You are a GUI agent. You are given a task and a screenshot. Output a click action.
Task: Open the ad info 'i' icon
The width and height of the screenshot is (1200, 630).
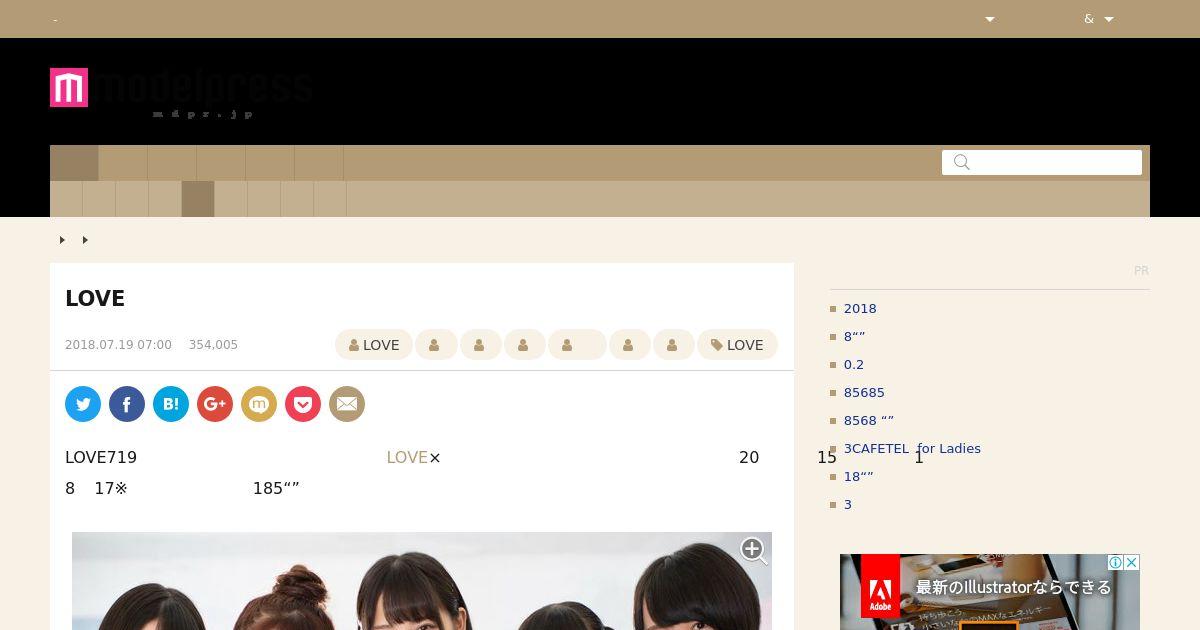pos(1116,563)
